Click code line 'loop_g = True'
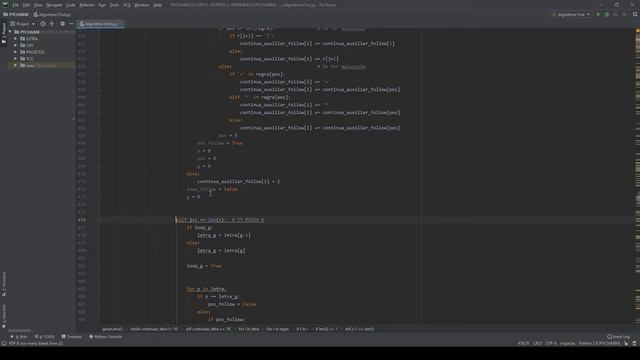The height and width of the screenshot is (360, 640). [x=204, y=266]
